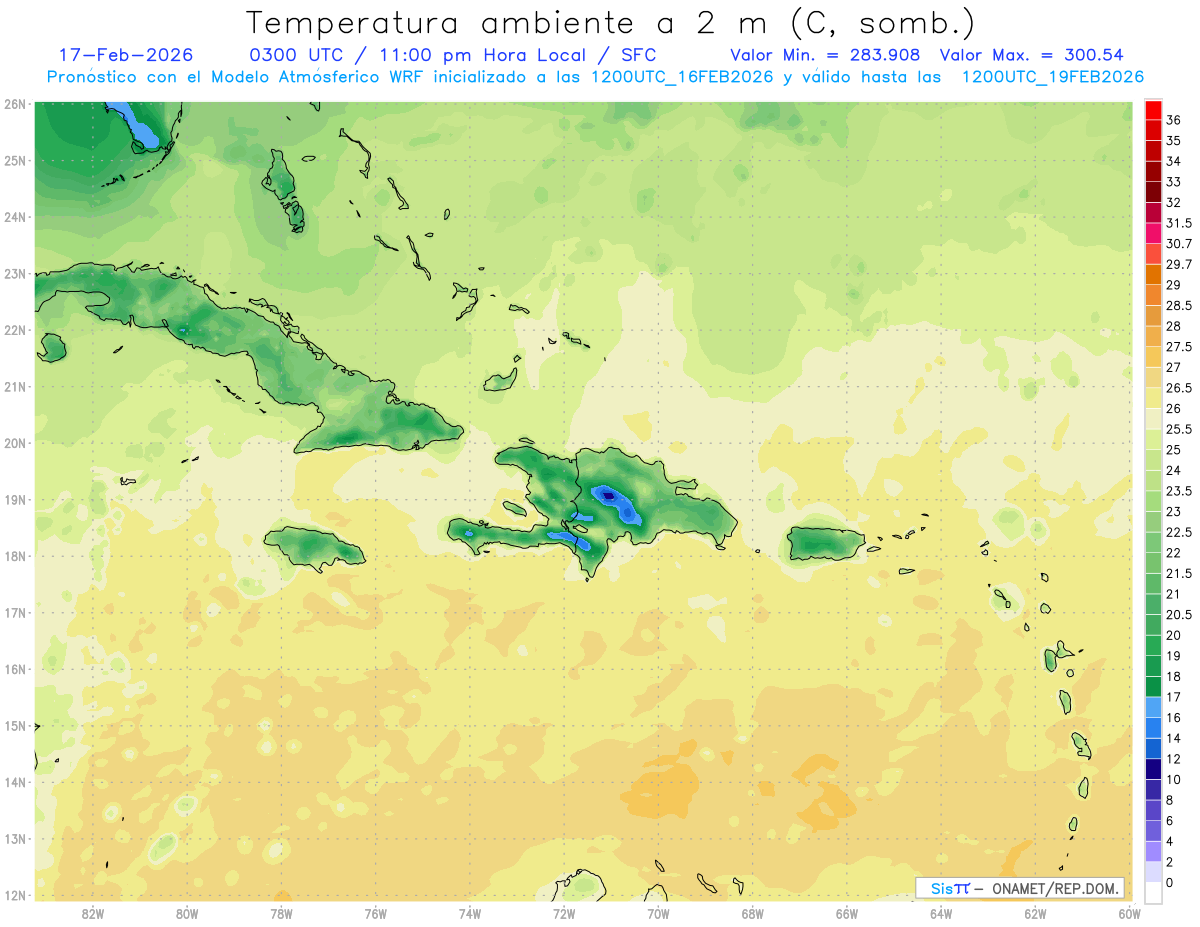Click the '68W' longitude label

pyautogui.click(x=752, y=914)
